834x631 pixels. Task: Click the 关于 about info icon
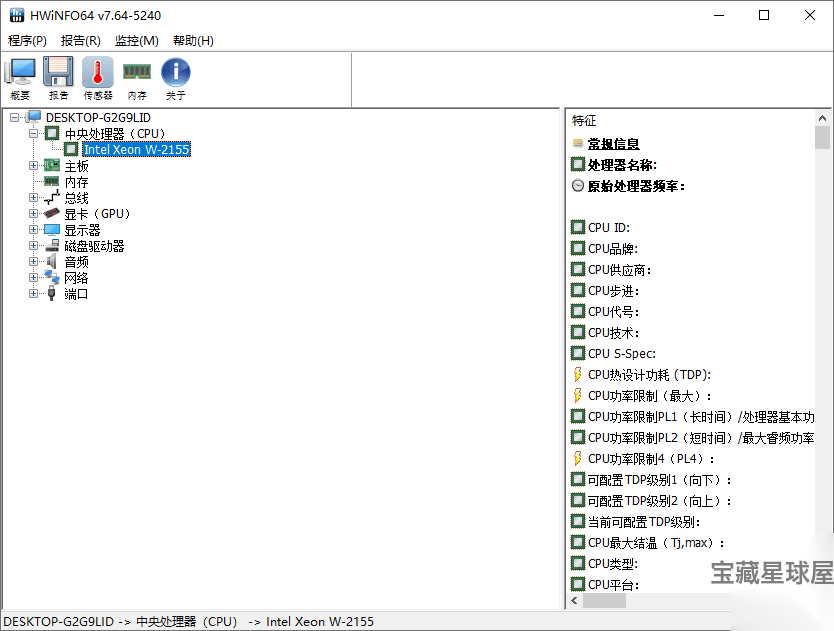[x=176, y=78]
